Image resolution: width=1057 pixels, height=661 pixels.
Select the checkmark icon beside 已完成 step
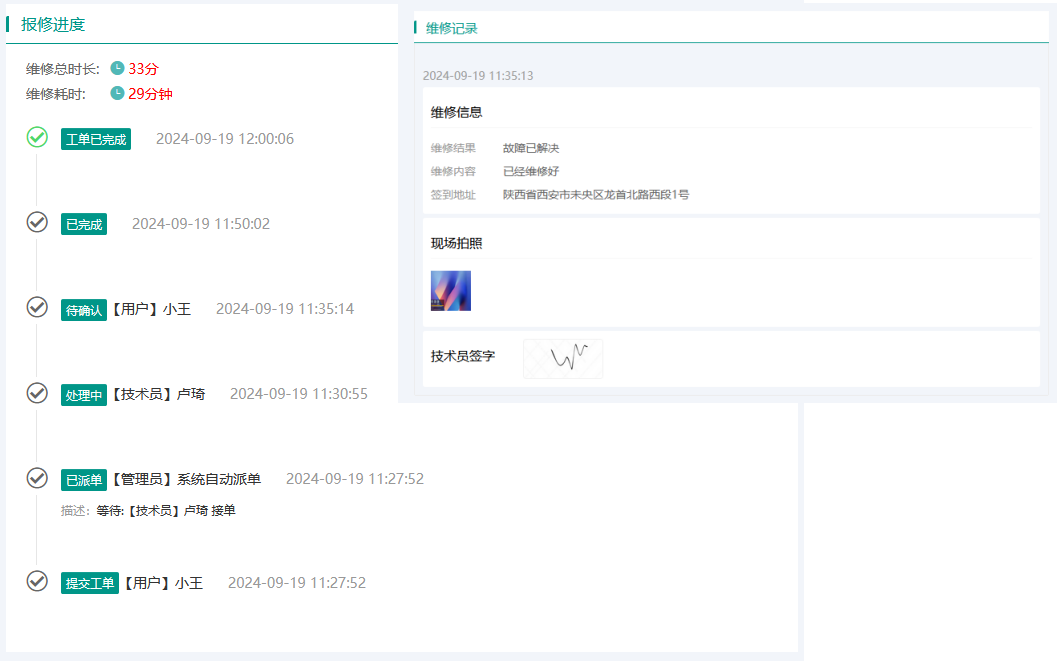(x=37, y=223)
